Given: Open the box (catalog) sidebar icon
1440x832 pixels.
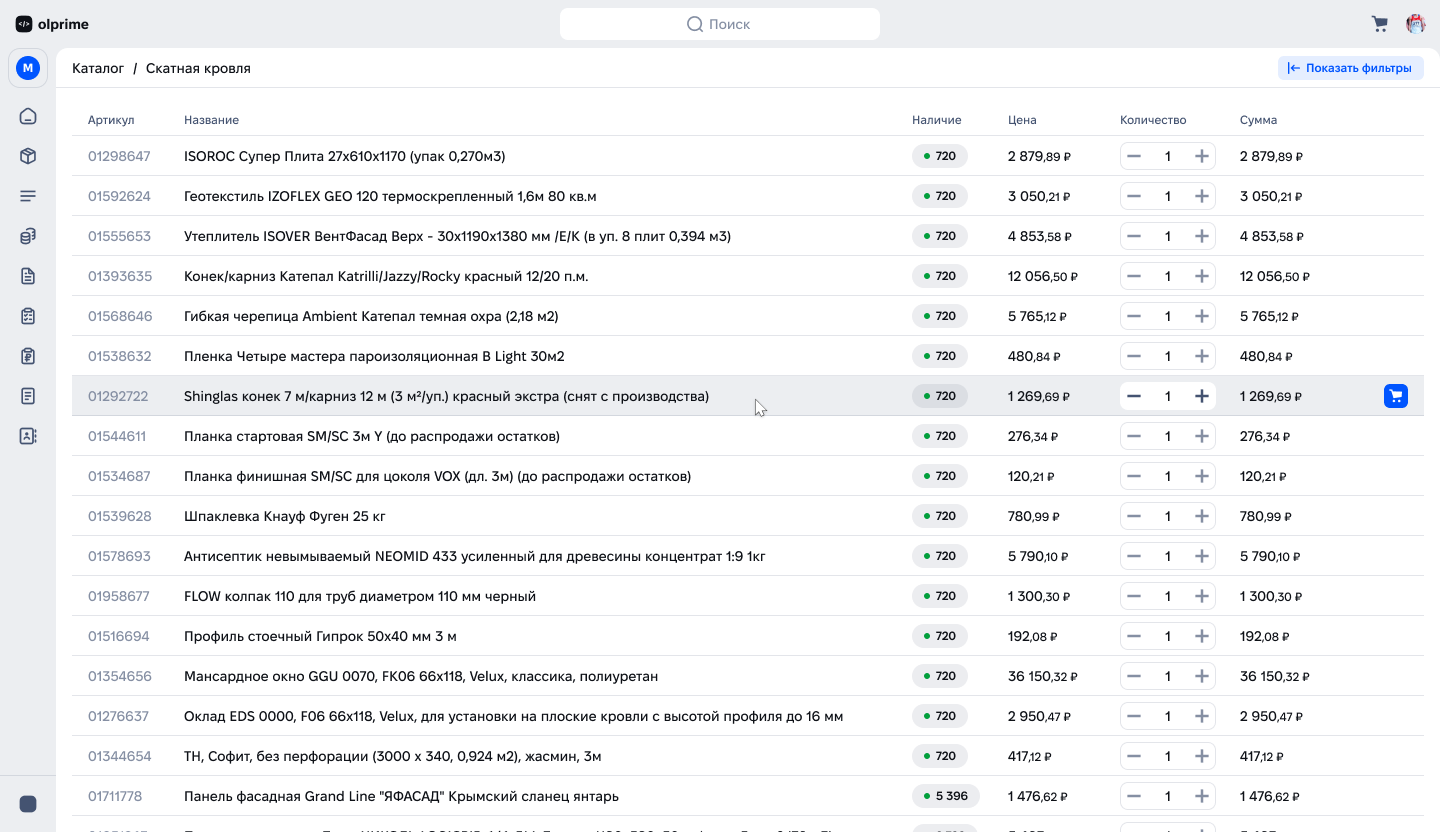Looking at the screenshot, I should [x=28, y=156].
